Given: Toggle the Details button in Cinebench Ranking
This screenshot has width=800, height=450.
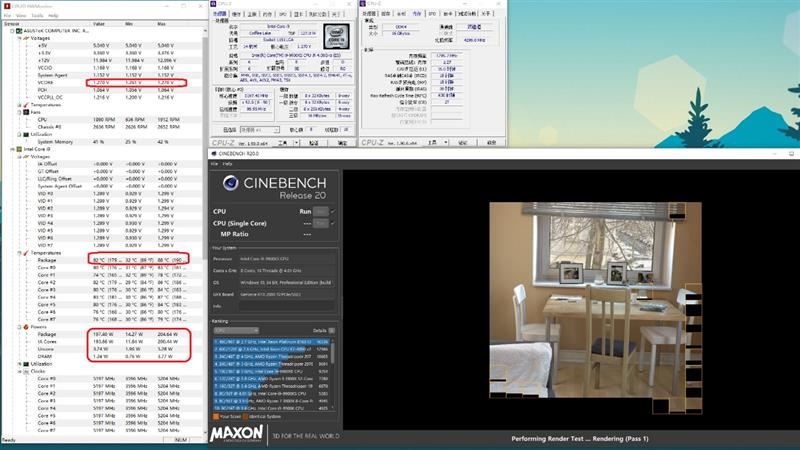Looking at the screenshot, I should coord(332,331).
